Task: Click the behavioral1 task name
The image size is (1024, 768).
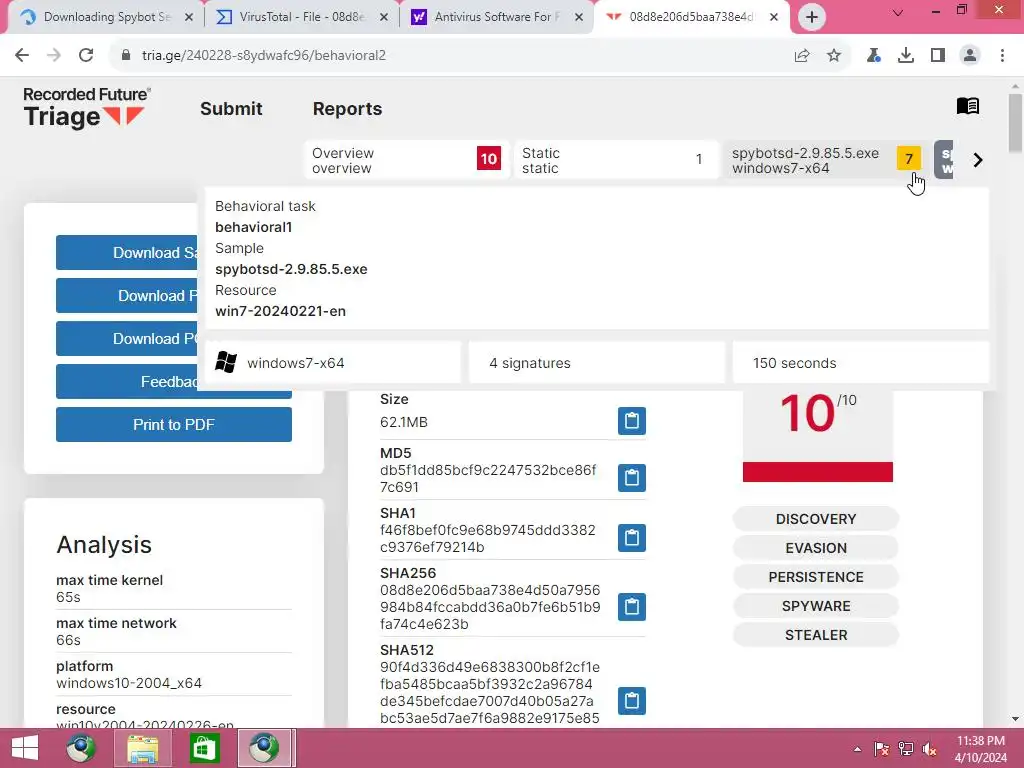Action: (253, 227)
